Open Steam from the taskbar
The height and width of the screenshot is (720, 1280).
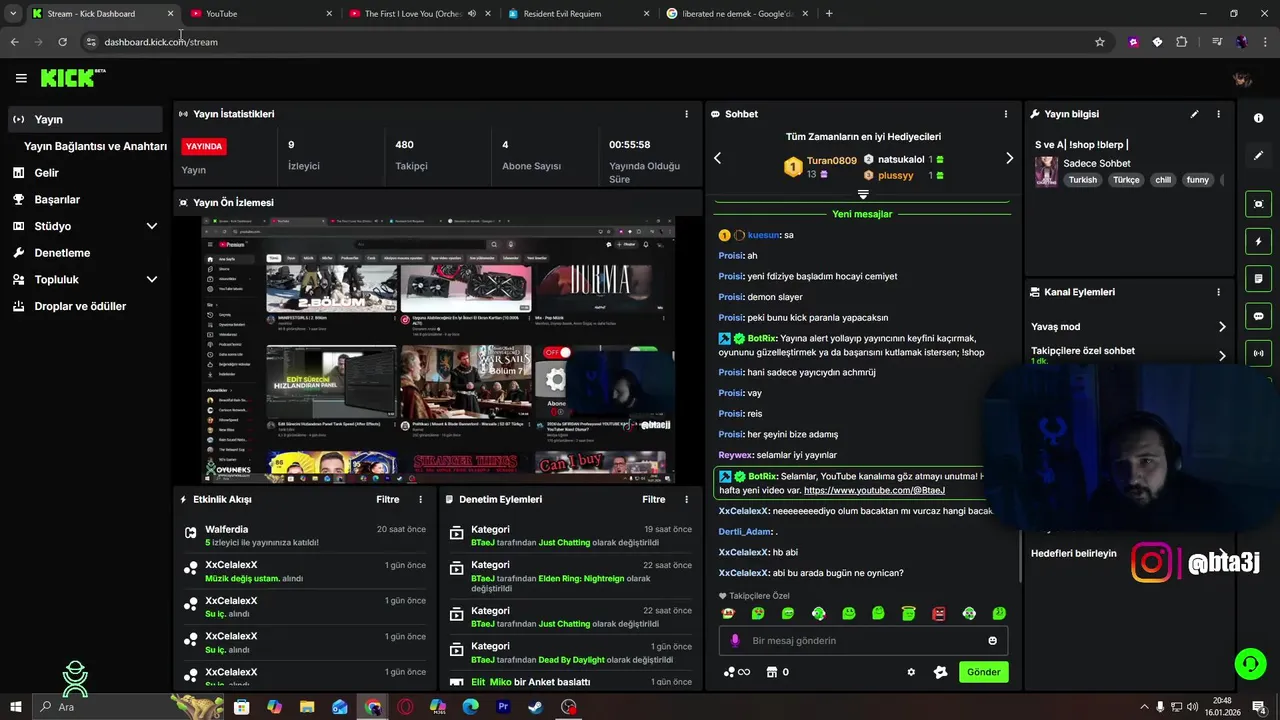536,707
